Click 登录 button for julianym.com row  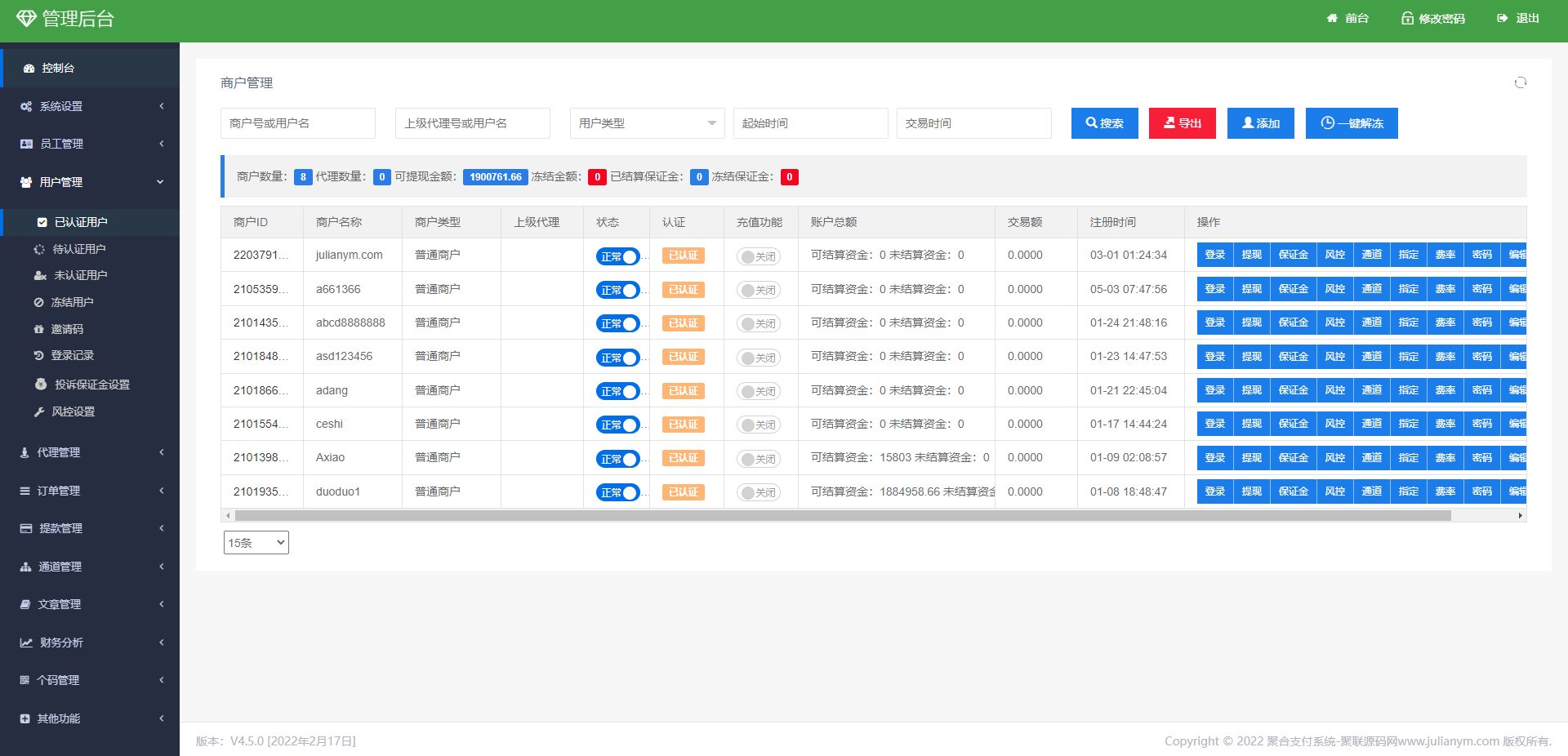[1215, 255]
